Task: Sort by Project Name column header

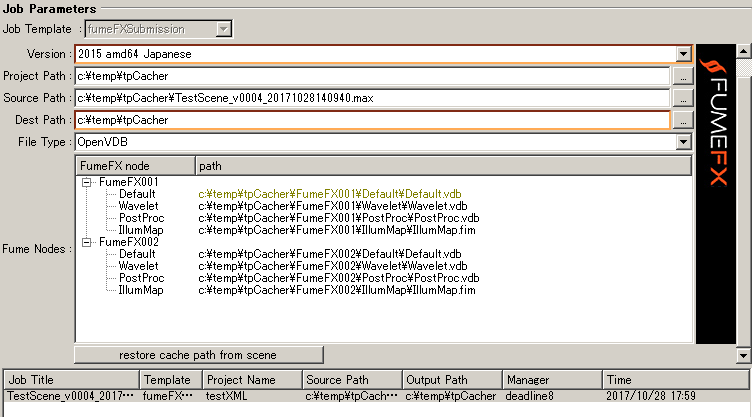Action: coord(252,380)
